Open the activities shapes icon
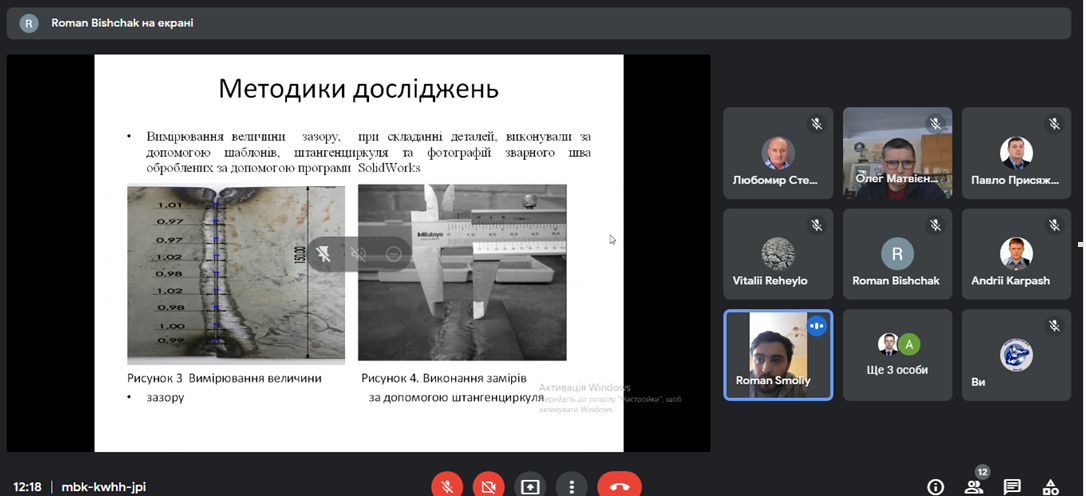 click(1051, 487)
